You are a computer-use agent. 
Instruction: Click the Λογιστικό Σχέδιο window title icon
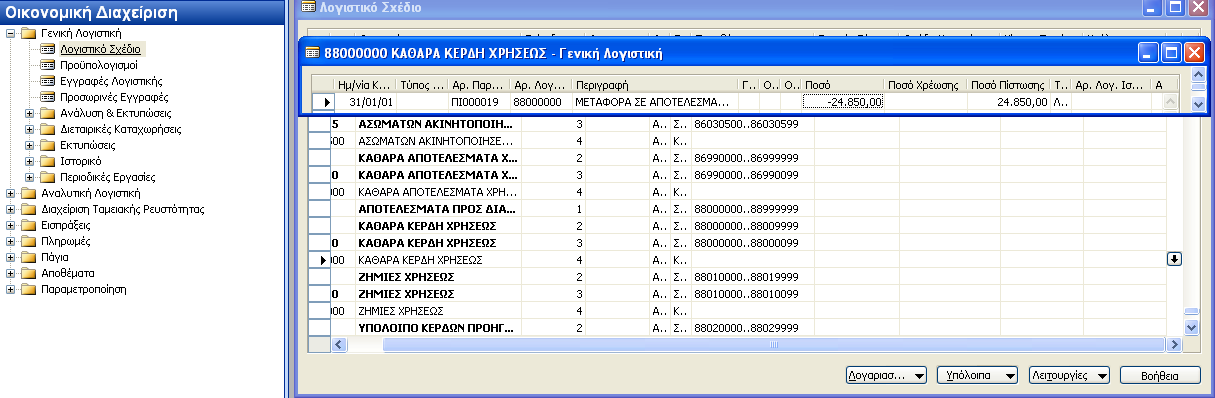click(308, 7)
